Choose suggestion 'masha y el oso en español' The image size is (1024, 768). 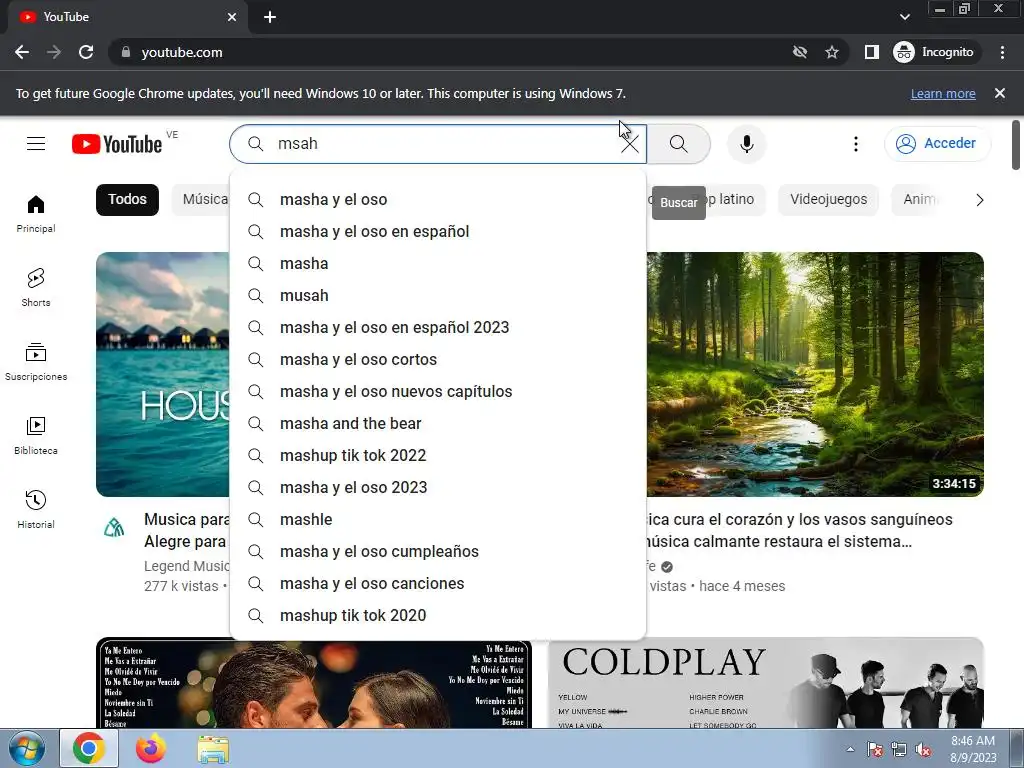click(x=438, y=232)
